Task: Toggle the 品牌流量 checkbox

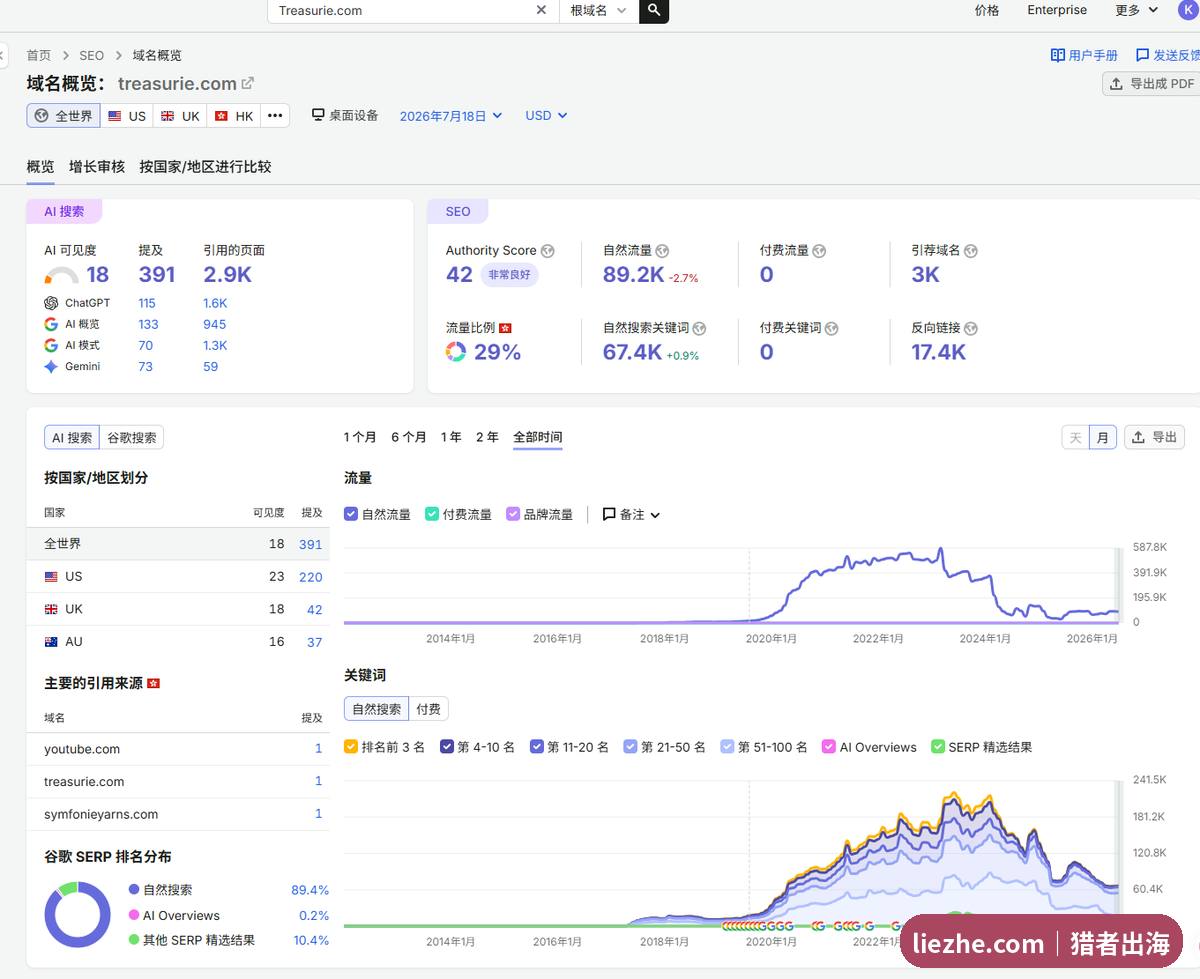Action: (513, 514)
